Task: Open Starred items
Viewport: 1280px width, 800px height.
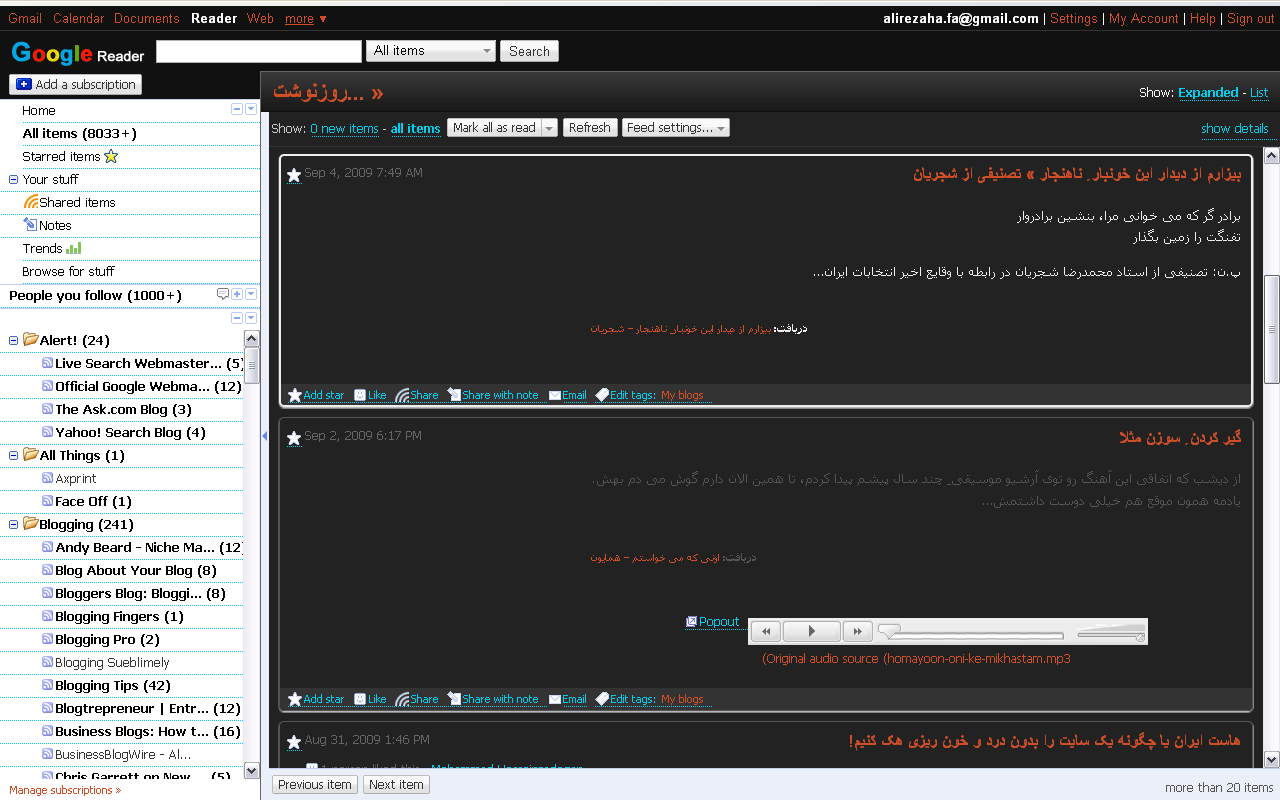Action: pos(70,156)
